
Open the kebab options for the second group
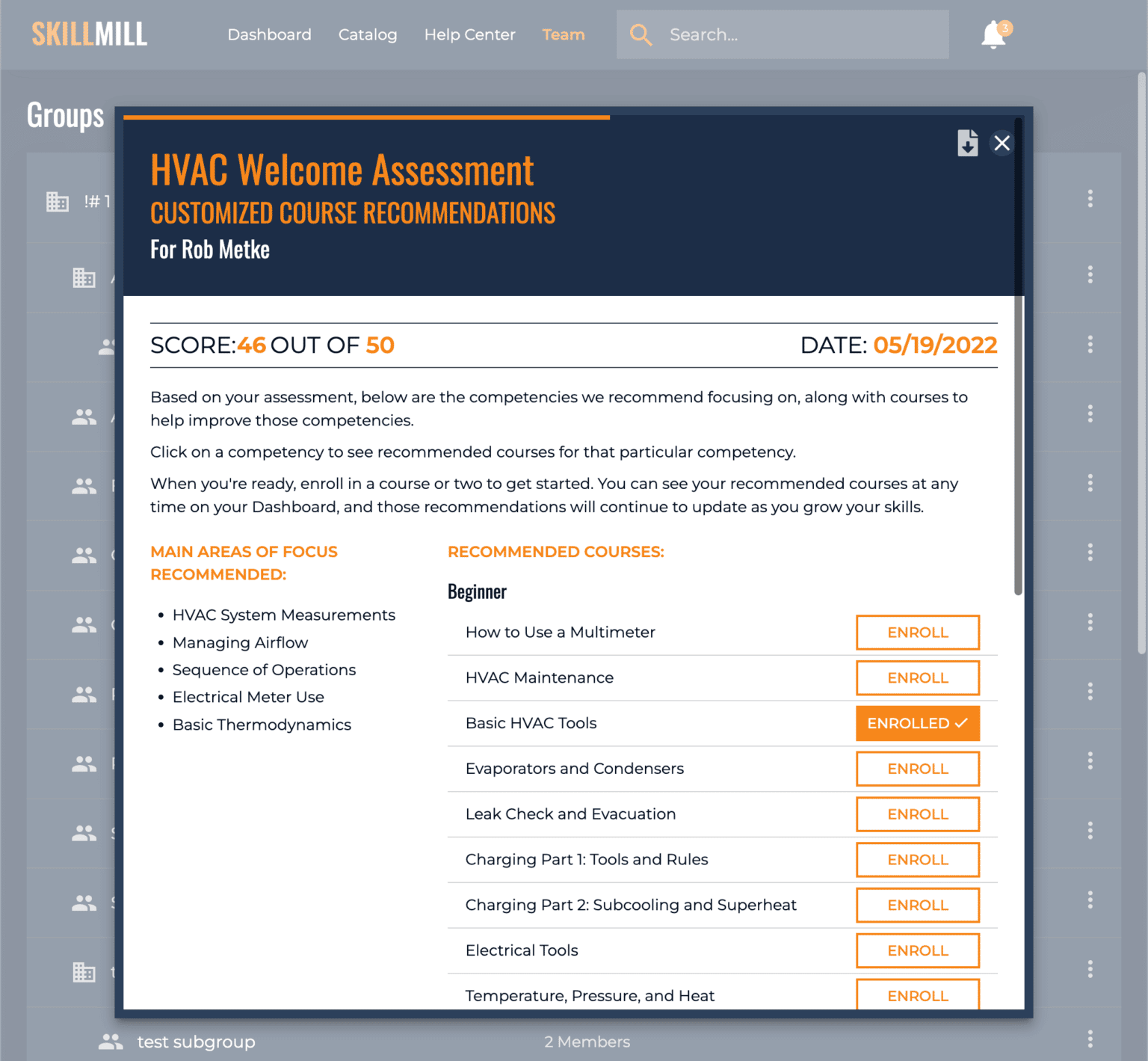point(1090,274)
